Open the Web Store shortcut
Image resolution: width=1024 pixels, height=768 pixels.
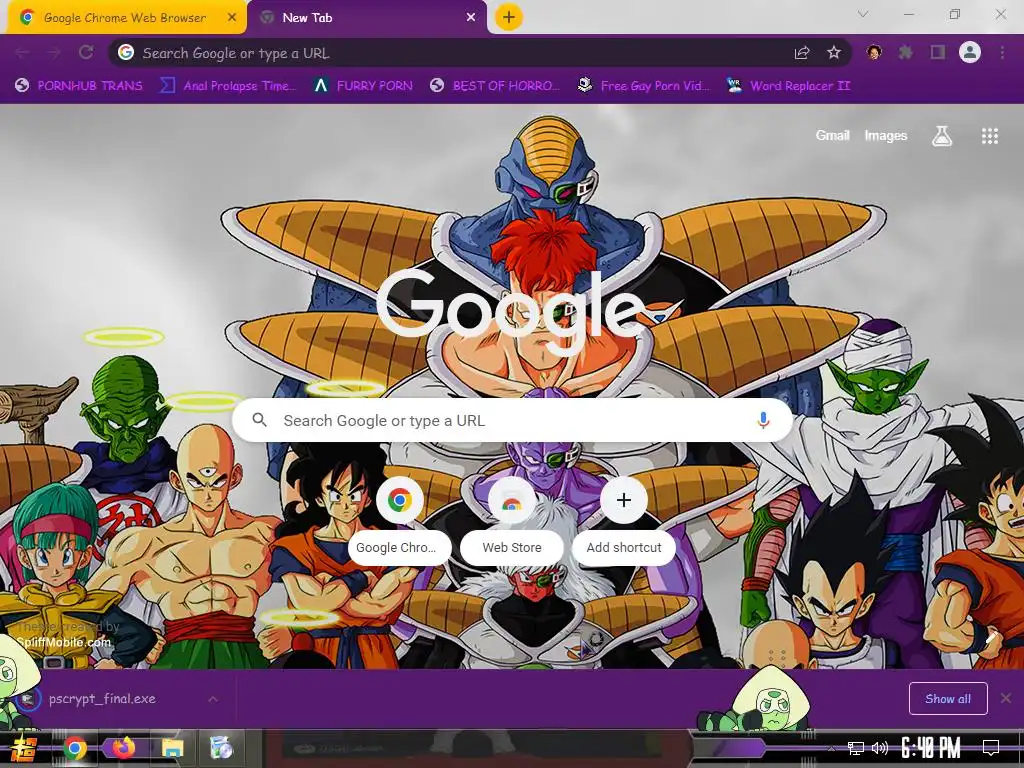click(x=512, y=522)
